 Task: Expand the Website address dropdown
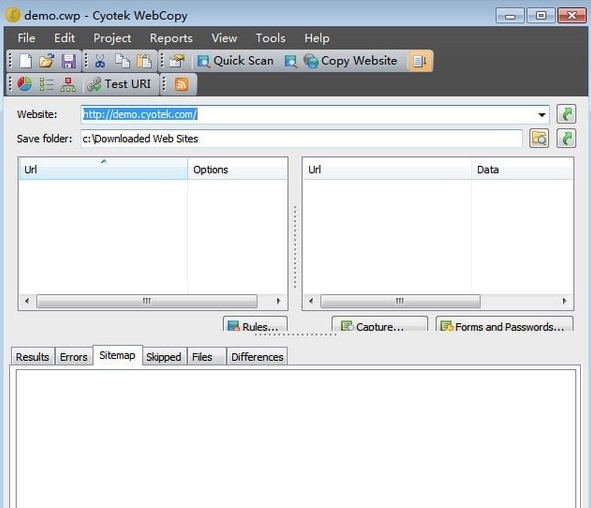pos(542,115)
